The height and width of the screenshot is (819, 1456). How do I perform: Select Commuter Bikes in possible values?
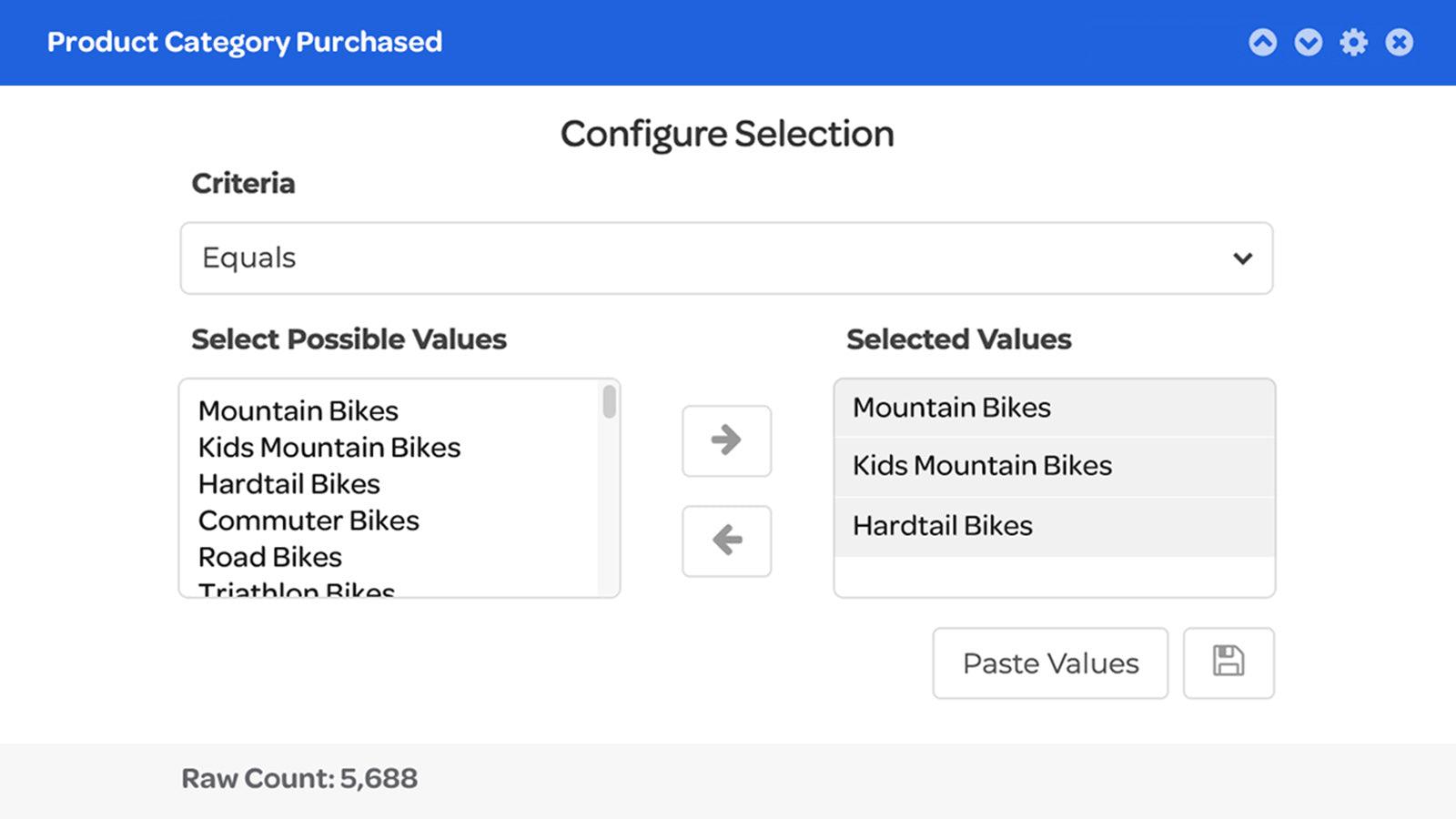coord(308,521)
